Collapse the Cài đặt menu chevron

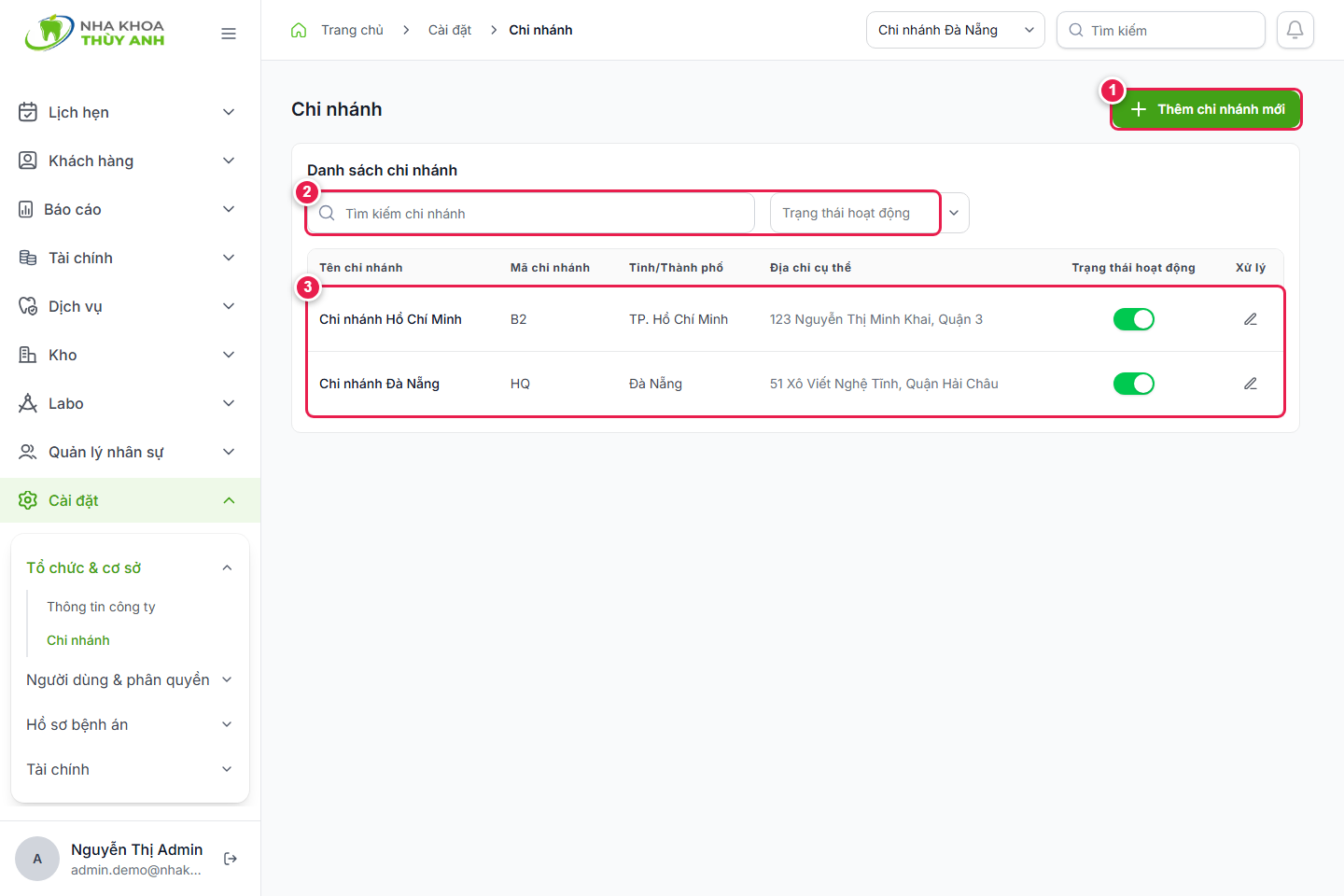click(229, 500)
